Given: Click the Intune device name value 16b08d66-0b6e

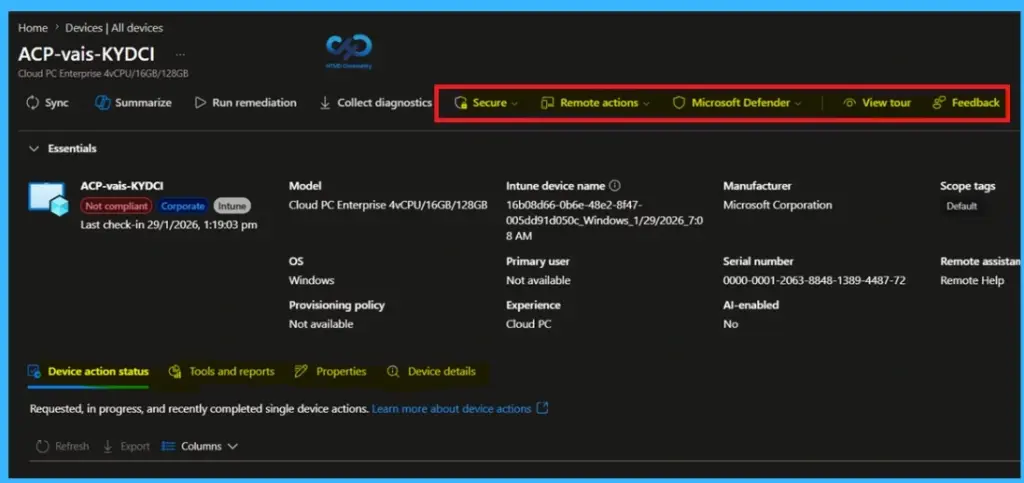Looking at the screenshot, I should point(605,221).
